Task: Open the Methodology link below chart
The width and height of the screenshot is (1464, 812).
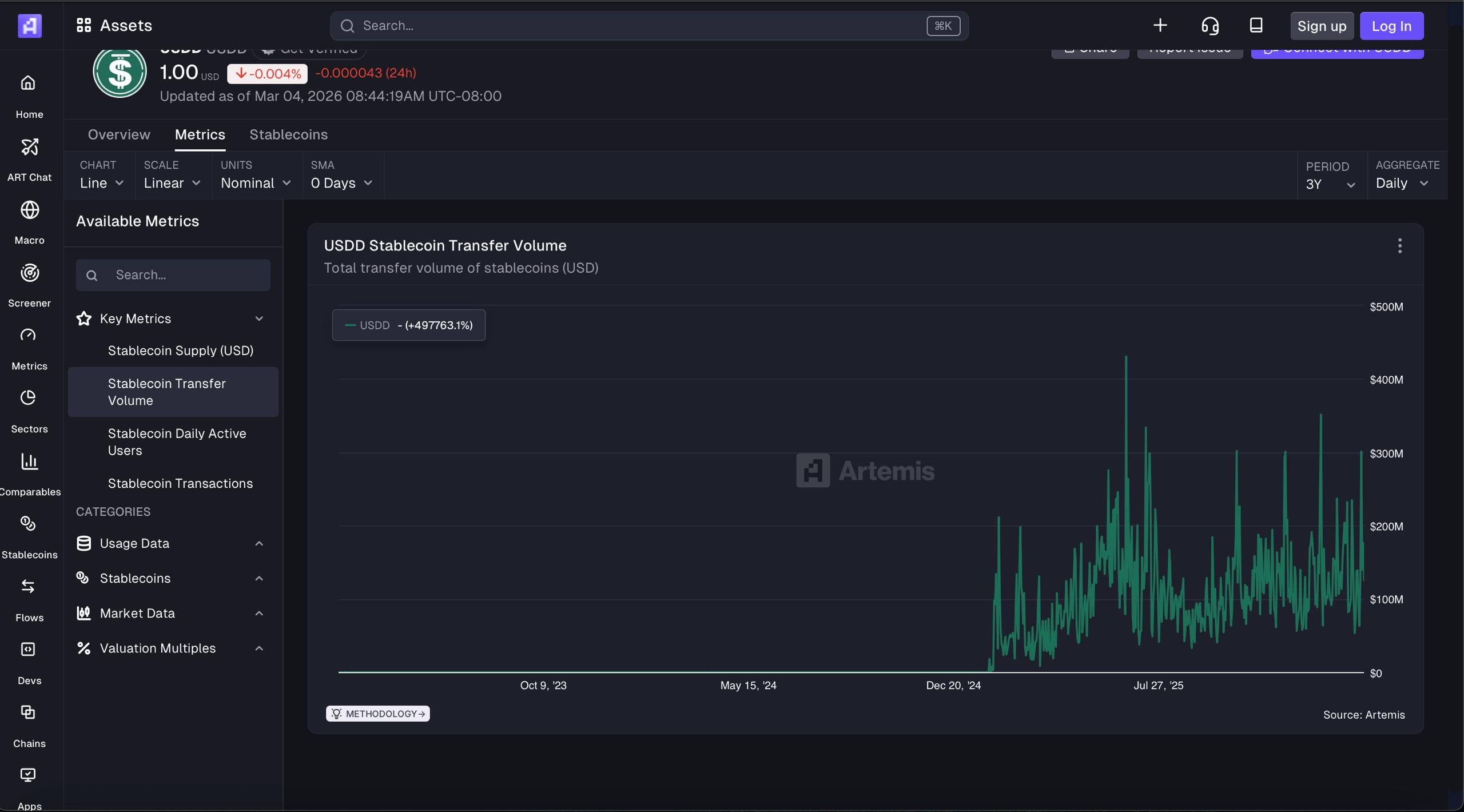Action: [378, 714]
